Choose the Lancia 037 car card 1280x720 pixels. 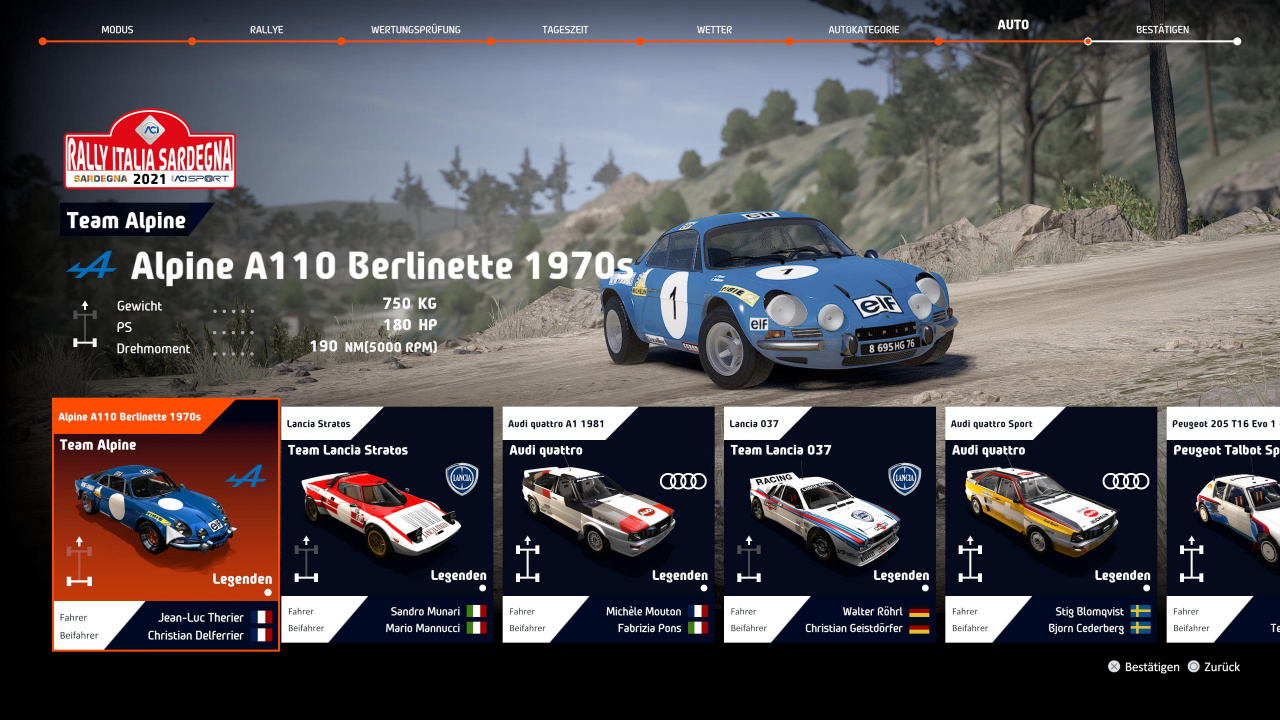click(830, 525)
